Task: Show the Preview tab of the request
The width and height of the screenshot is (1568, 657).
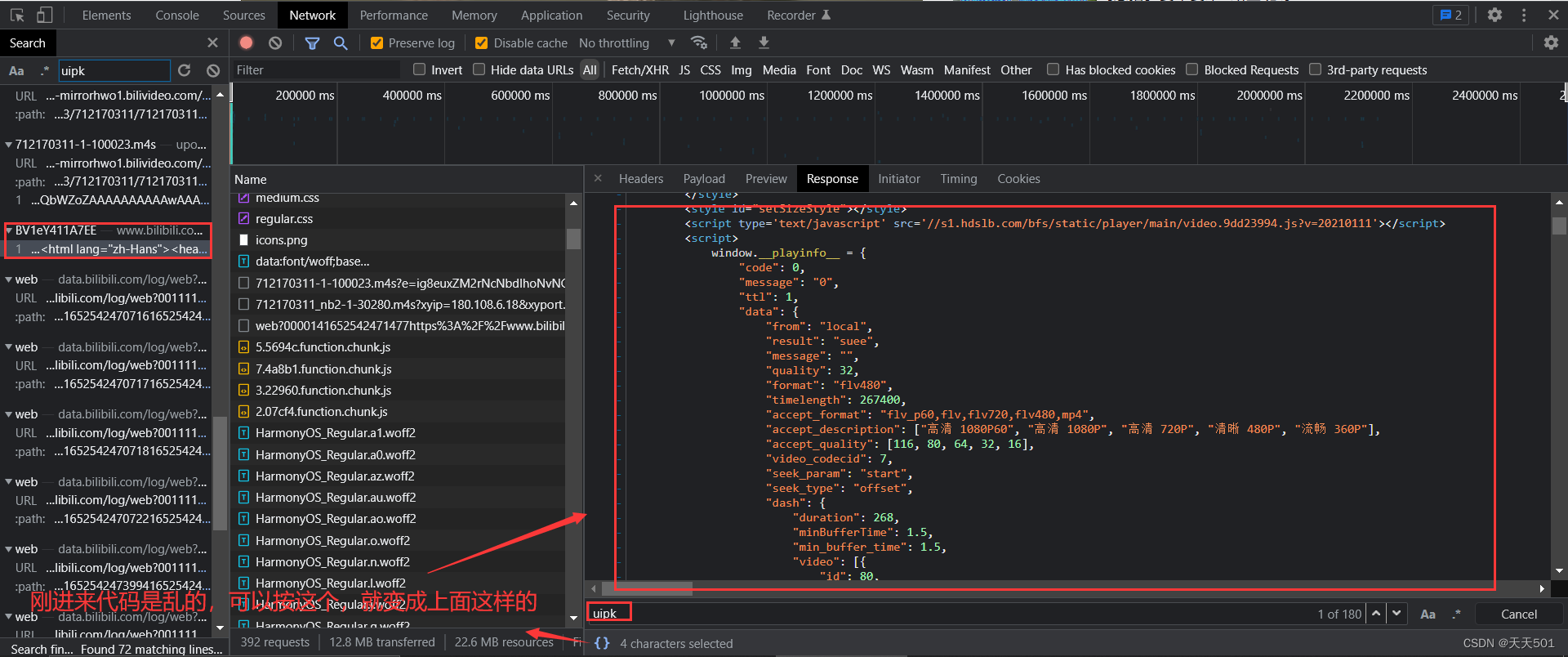Action: click(766, 178)
